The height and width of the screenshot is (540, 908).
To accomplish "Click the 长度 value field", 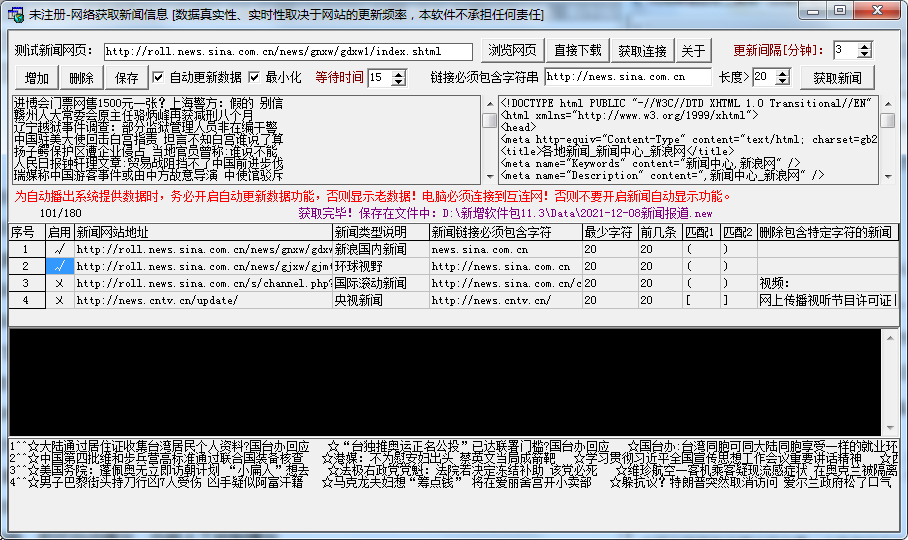I will [x=764, y=76].
